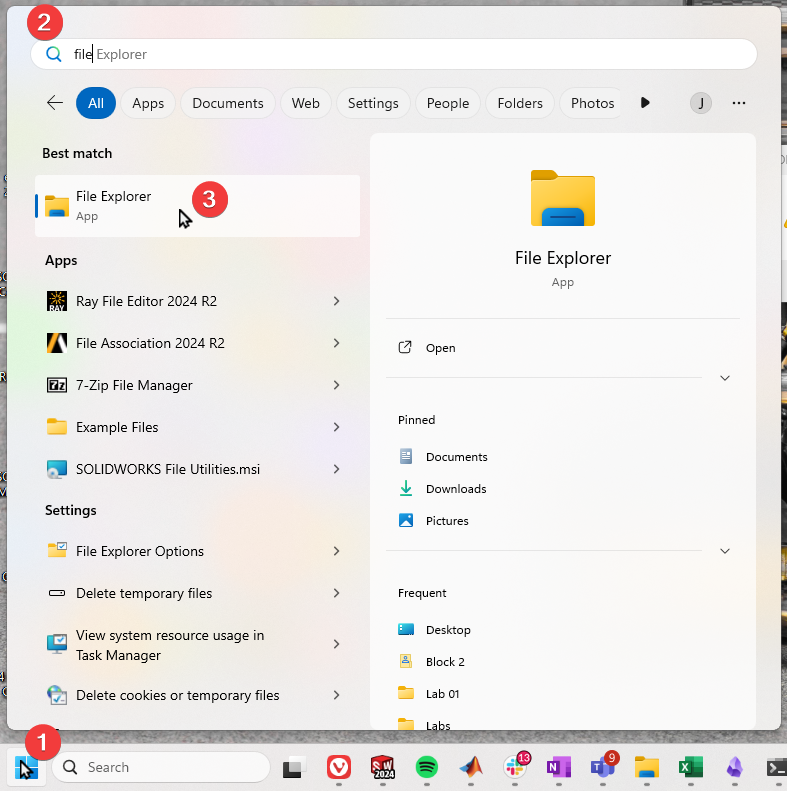Screen dimensions: 787x791
Task: Open the three-dot more options menu
Action: point(739,103)
